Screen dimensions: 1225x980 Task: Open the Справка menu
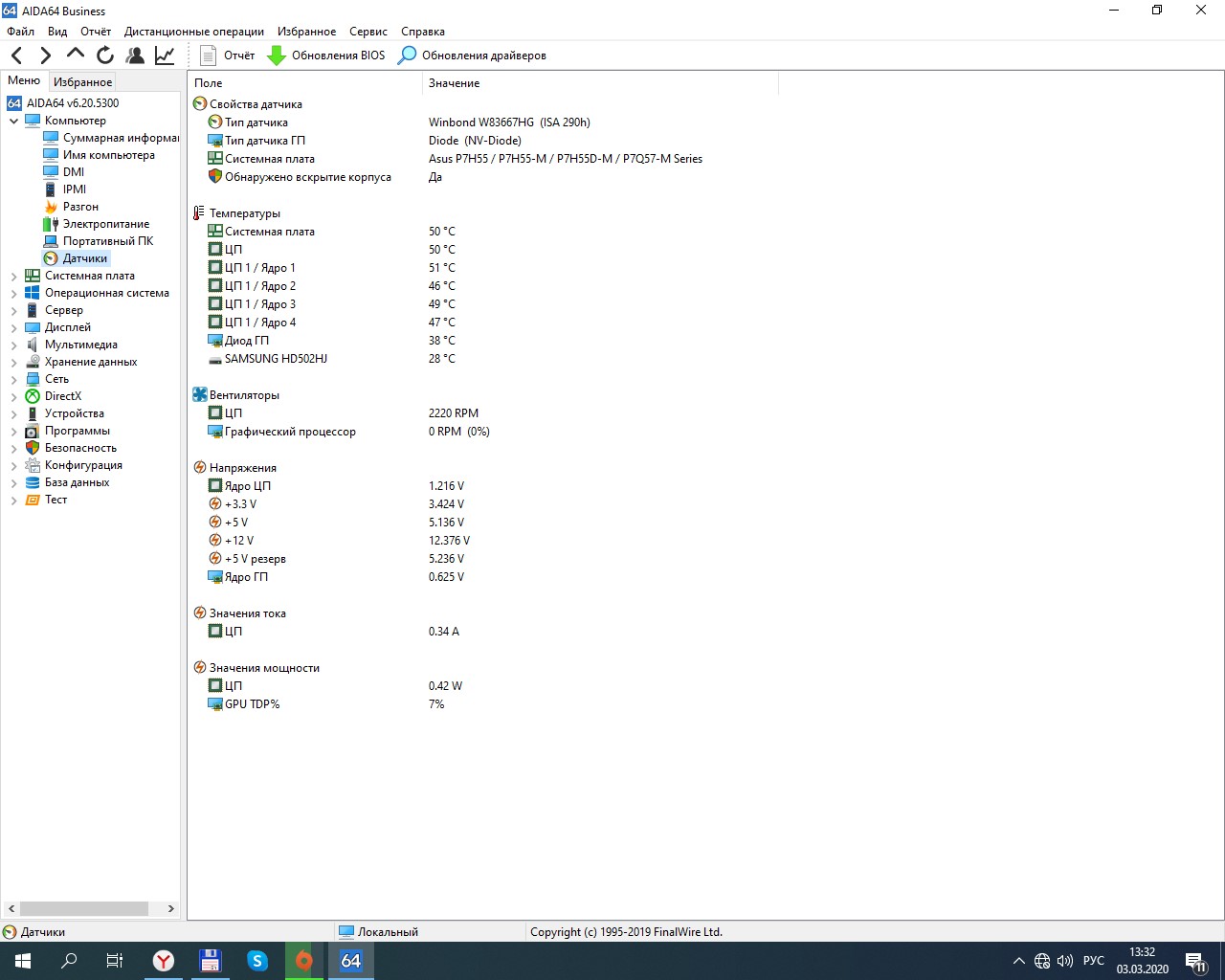point(423,32)
